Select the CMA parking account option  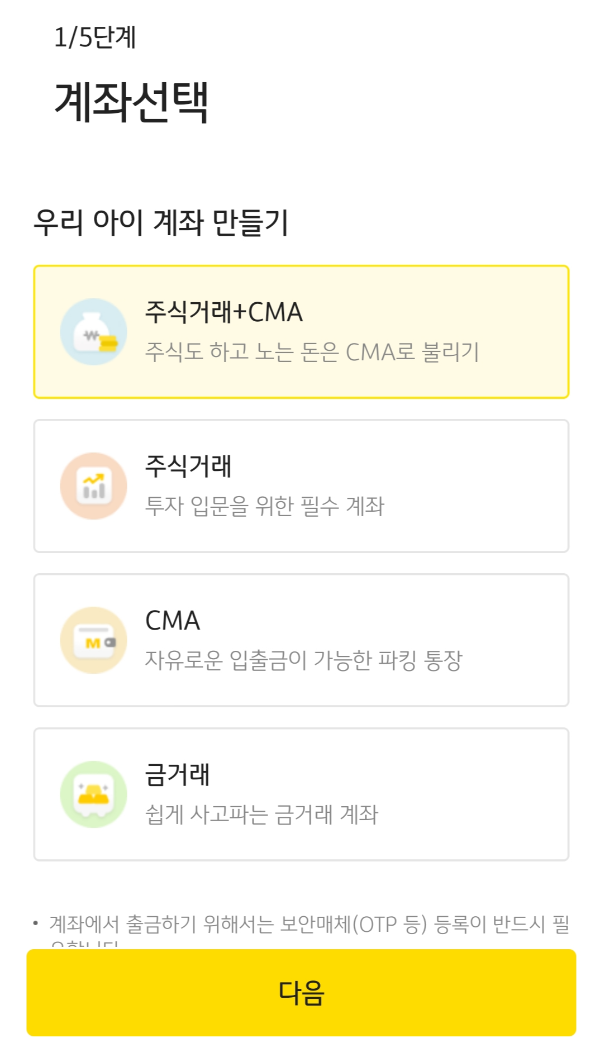coord(300,640)
